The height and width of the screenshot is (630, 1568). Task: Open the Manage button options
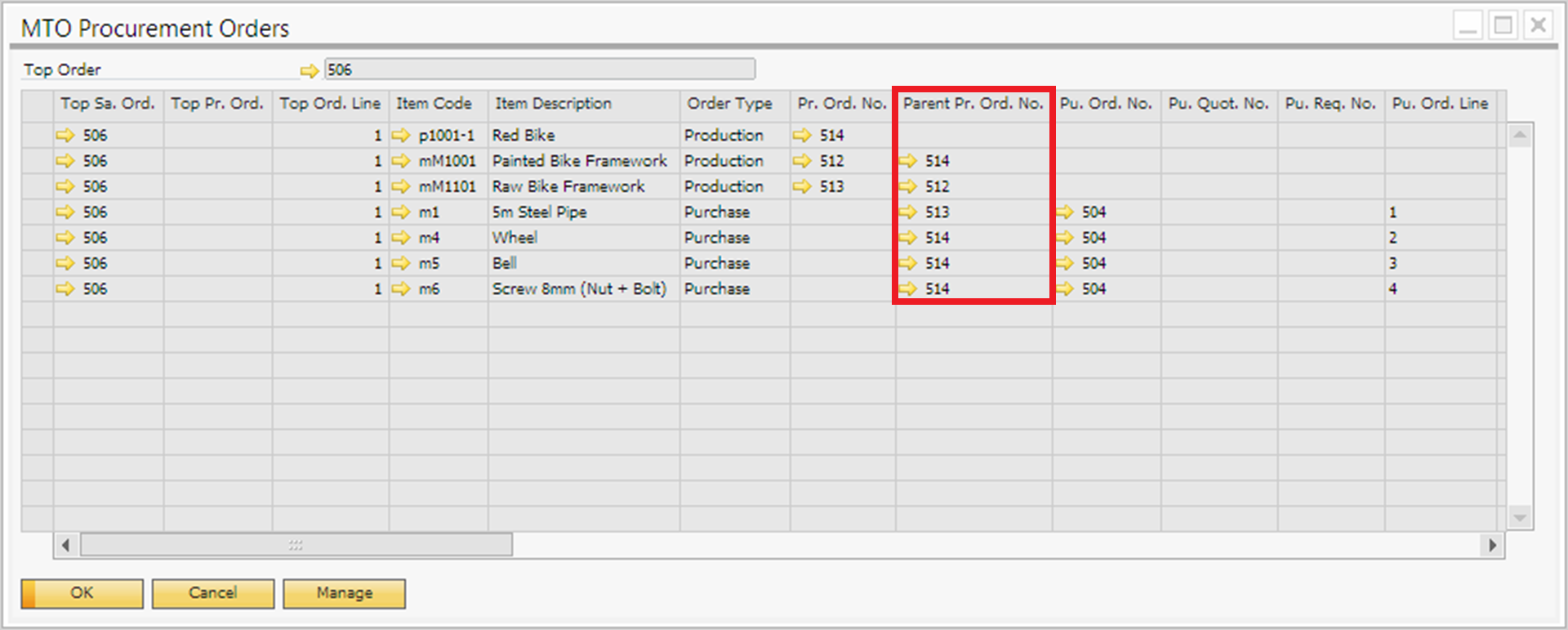pyautogui.click(x=344, y=593)
